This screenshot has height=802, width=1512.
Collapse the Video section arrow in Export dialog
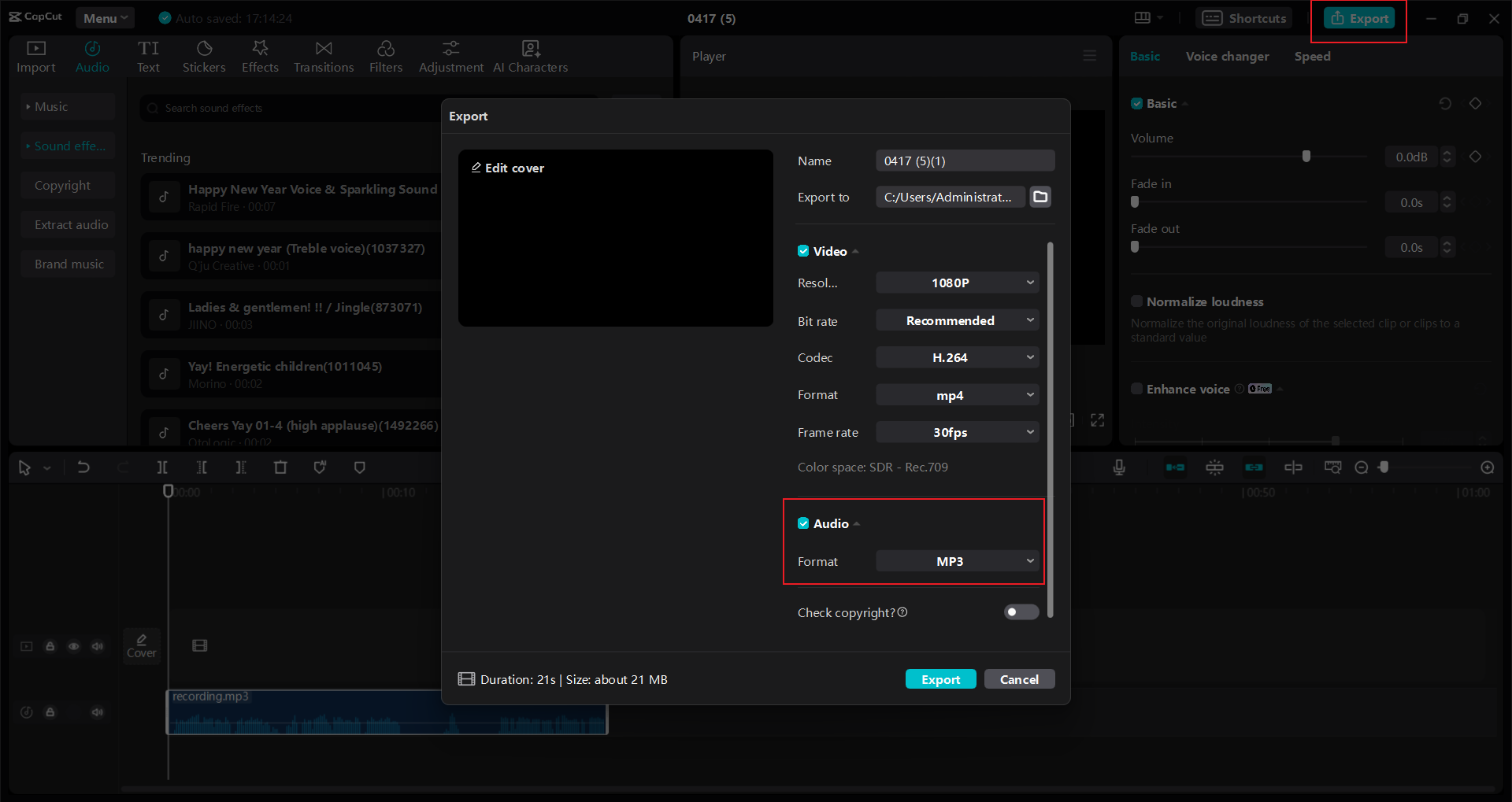[x=856, y=252]
